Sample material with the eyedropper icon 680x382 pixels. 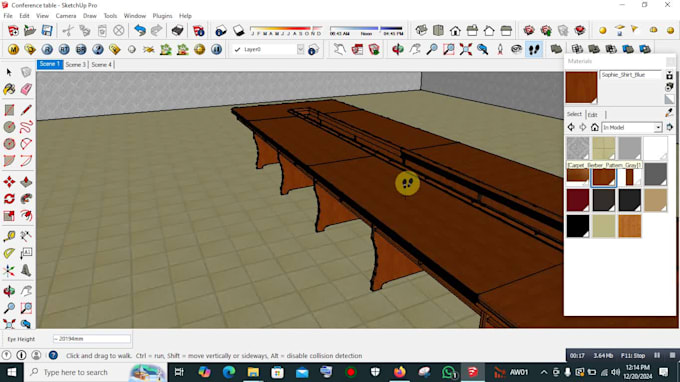pos(669,113)
